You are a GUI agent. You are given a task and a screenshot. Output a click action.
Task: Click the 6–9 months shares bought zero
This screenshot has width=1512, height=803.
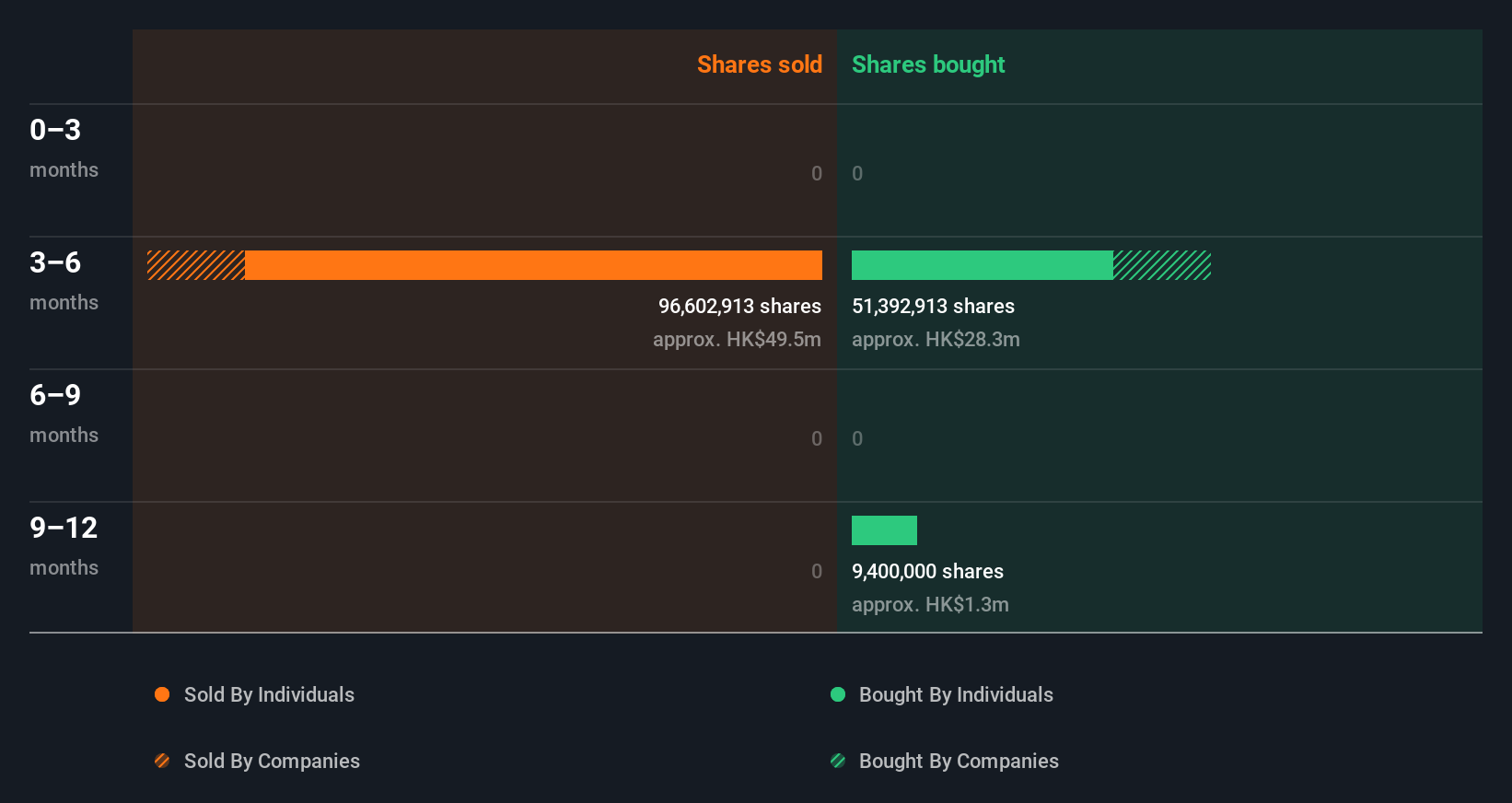pyautogui.click(x=857, y=438)
